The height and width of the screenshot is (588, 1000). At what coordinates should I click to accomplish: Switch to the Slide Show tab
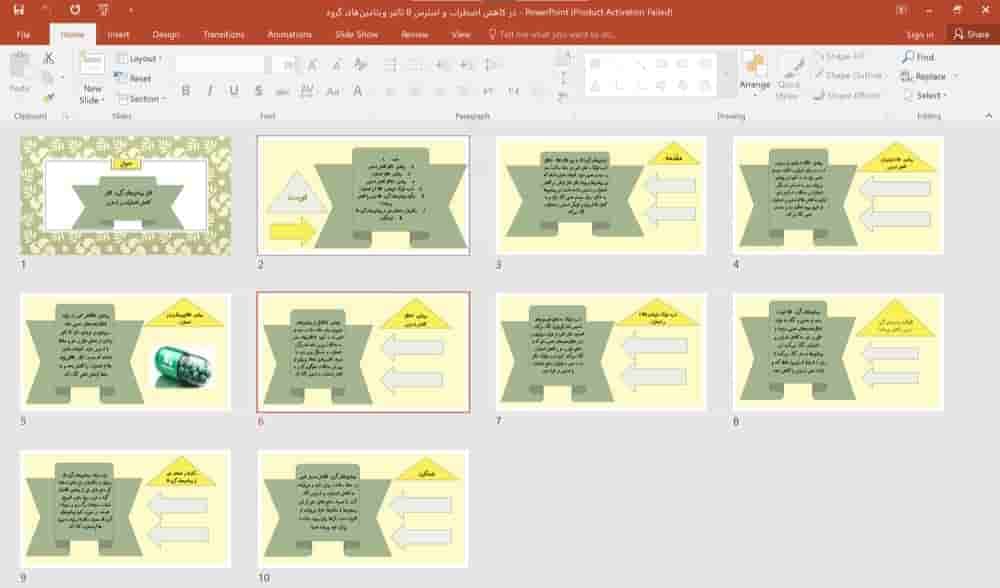click(357, 34)
